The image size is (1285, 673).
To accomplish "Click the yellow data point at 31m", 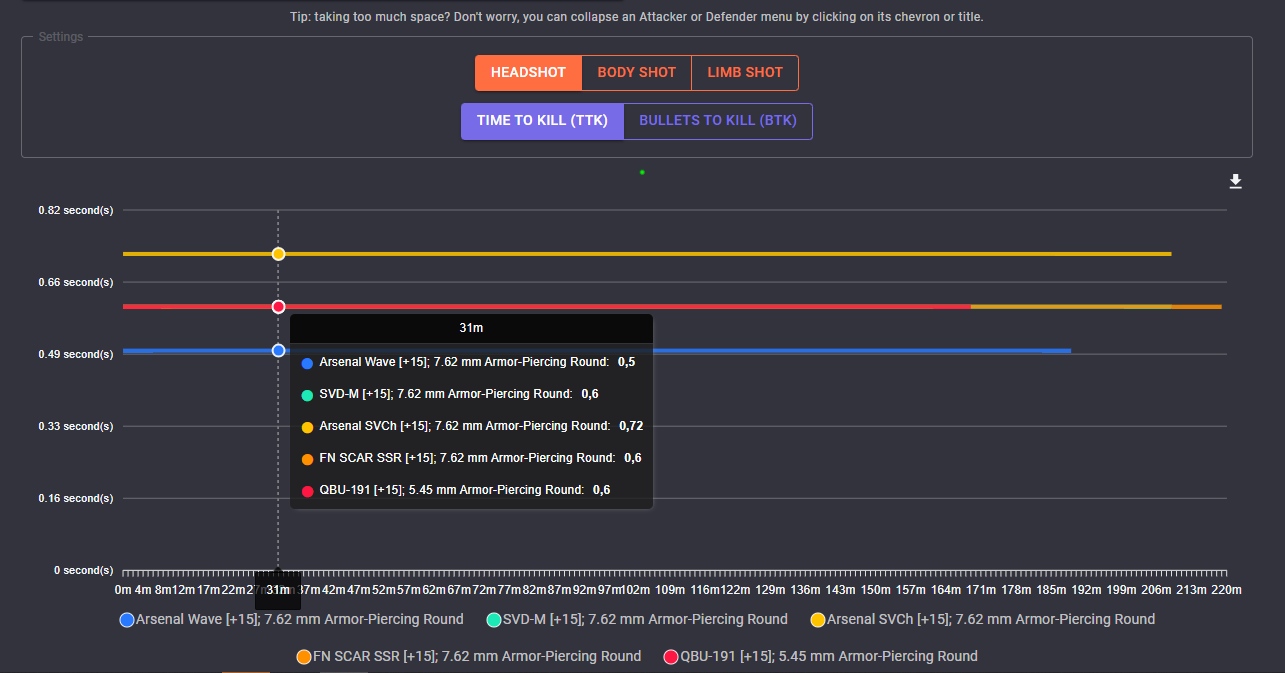I will [x=278, y=254].
